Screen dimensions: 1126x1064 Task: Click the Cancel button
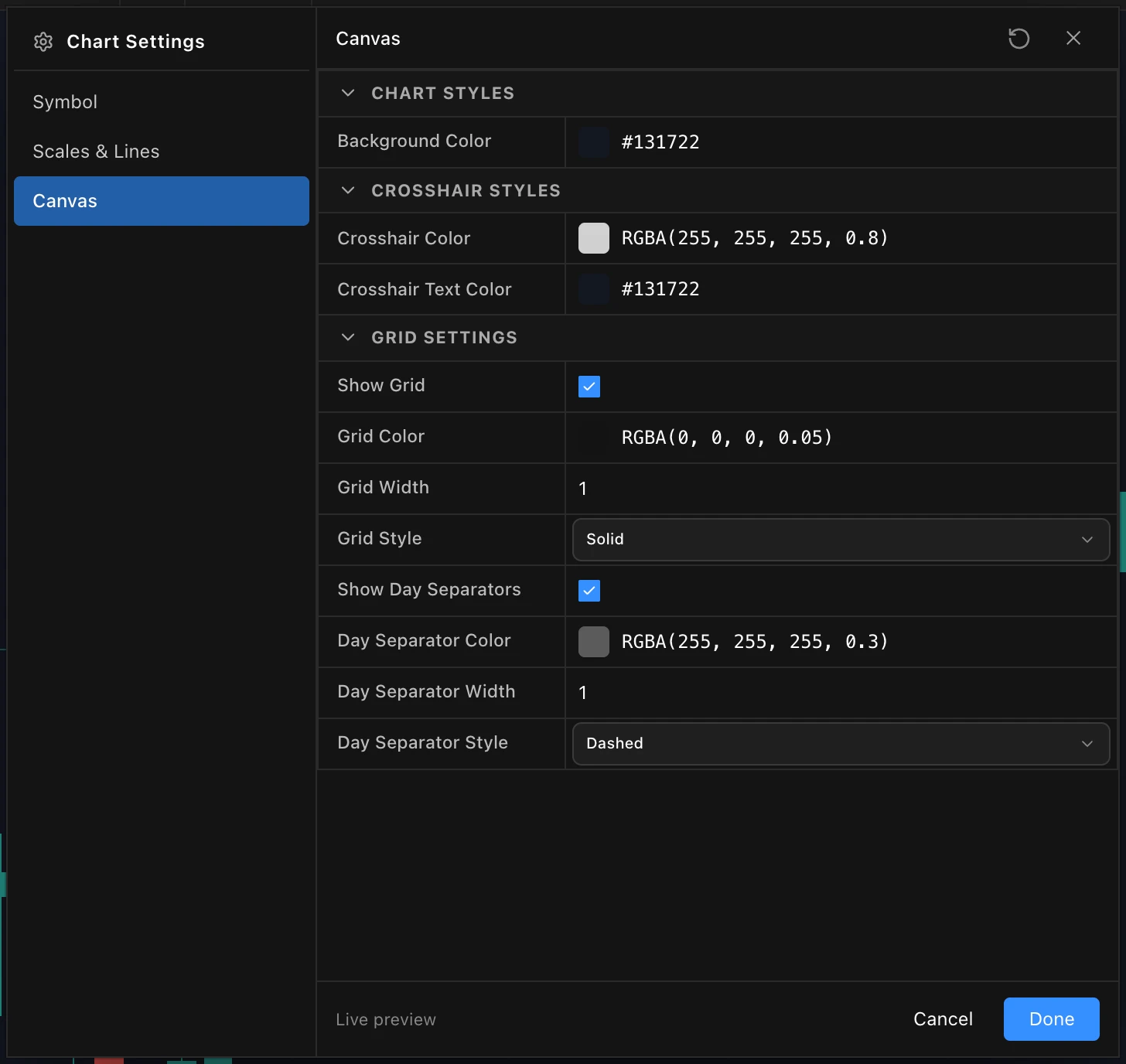(943, 1019)
